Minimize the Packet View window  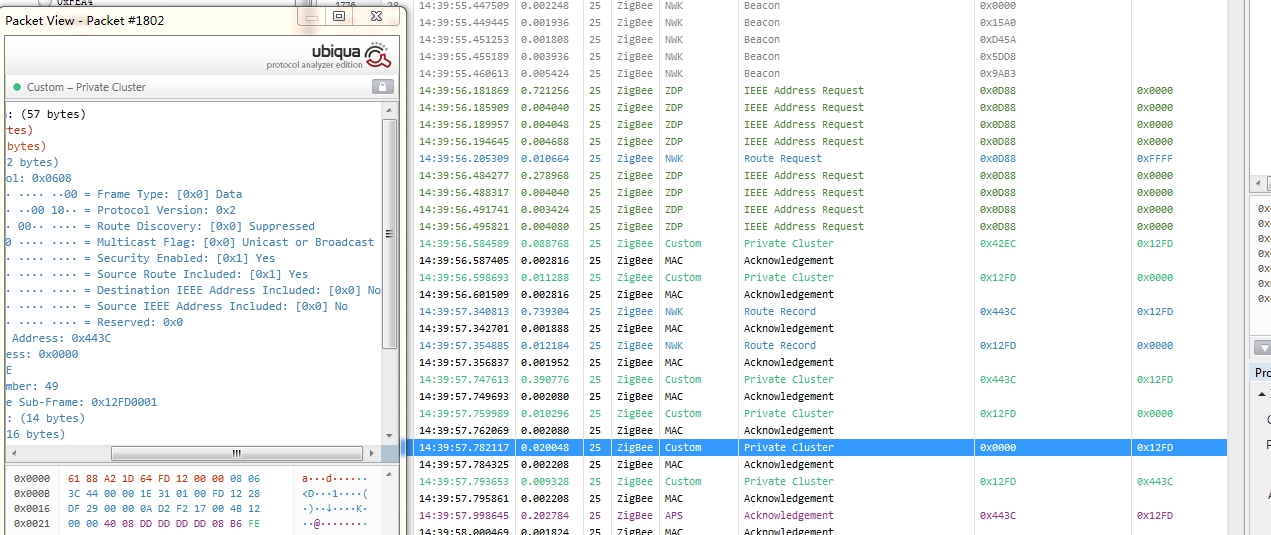point(313,16)
